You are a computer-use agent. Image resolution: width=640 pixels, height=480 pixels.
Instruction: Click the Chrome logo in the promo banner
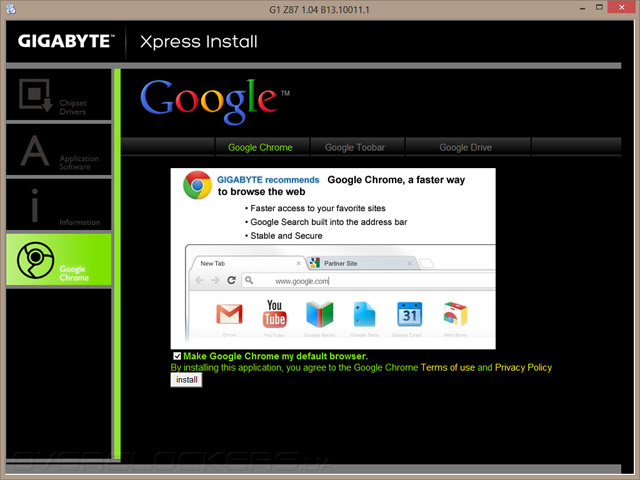(x=198, y=185)
